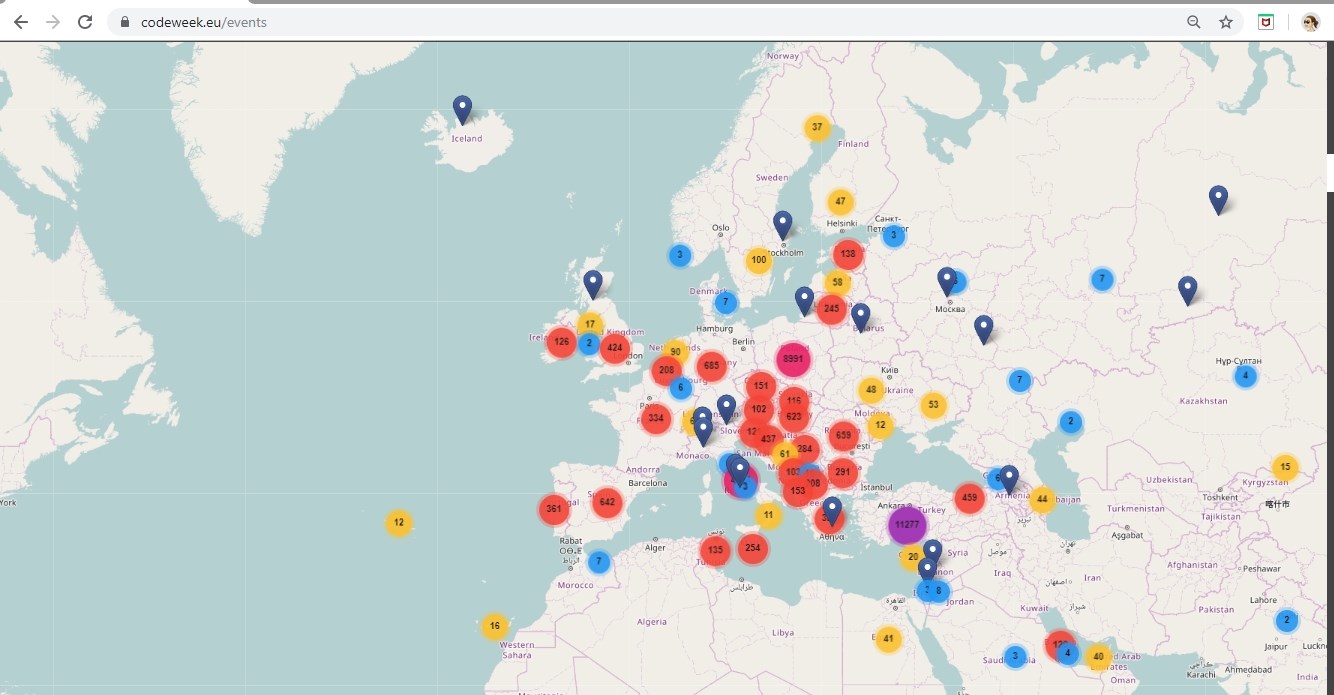1334x695 pixels.
Task: Open the red cluster labeled 153
Action: [798, 490]
